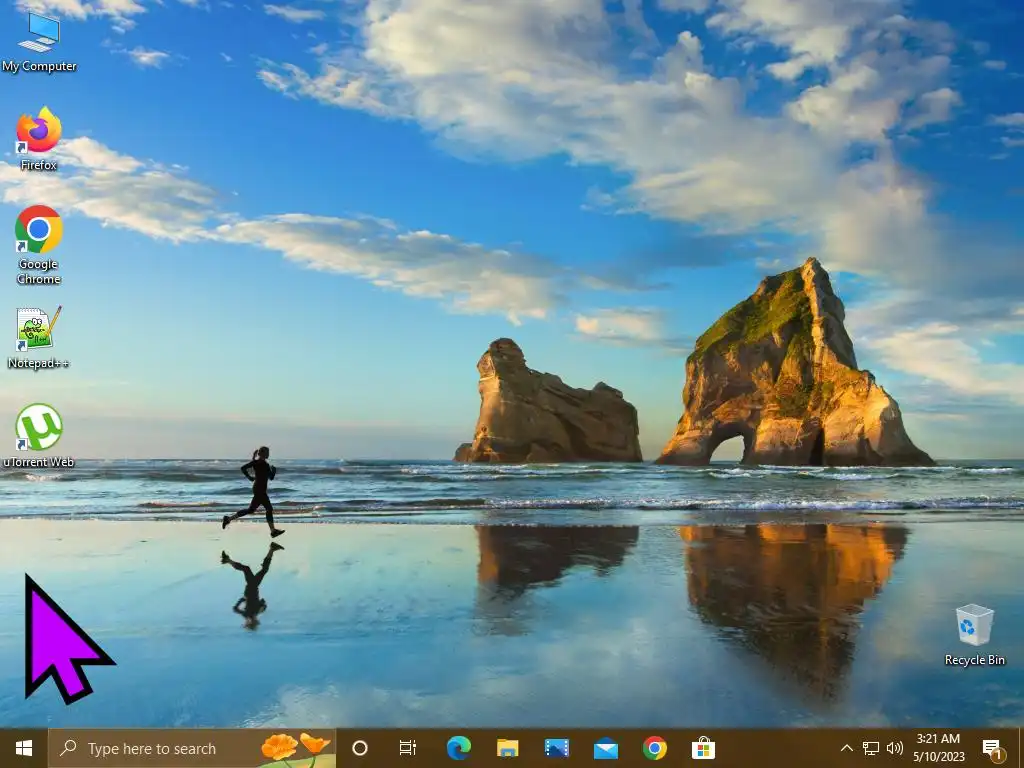Open Cortana circle button on taskbar
The height and width of the screenshot is (768, 1024).
point(360,748)
